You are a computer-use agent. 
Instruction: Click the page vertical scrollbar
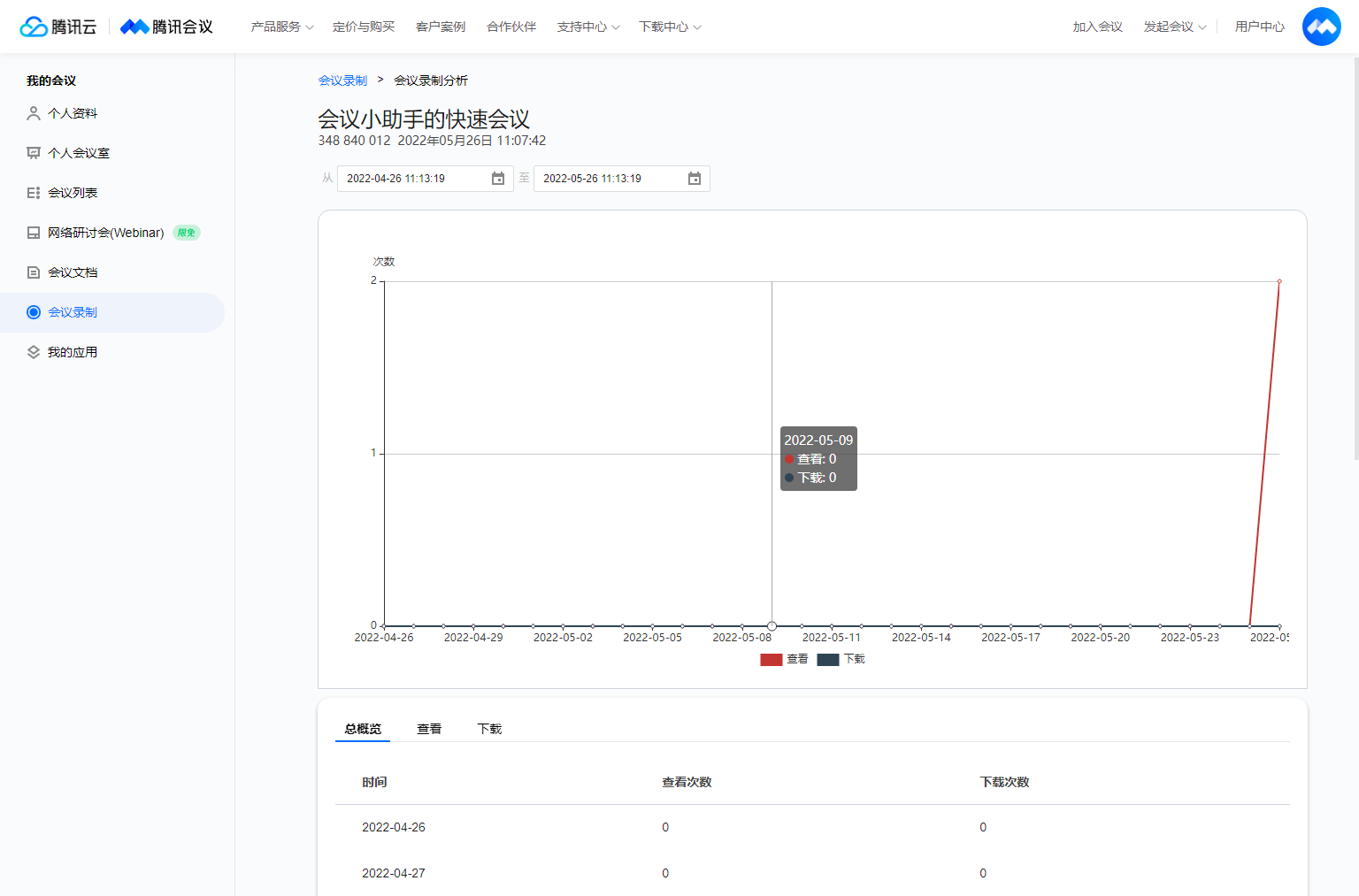click(1356, 257)
